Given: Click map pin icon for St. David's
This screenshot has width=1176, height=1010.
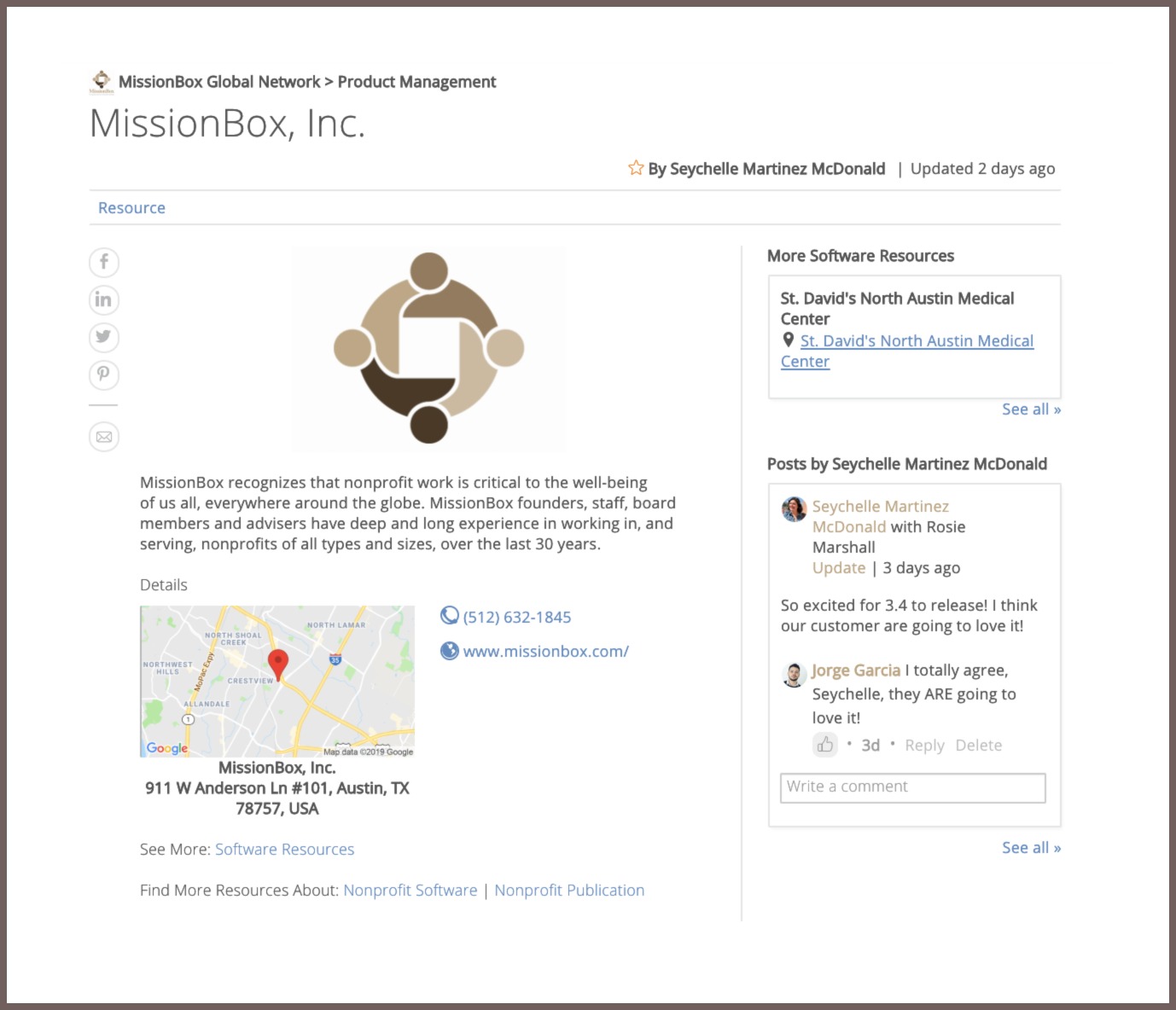Looking at the screenshot, I should tap(789, 340).
